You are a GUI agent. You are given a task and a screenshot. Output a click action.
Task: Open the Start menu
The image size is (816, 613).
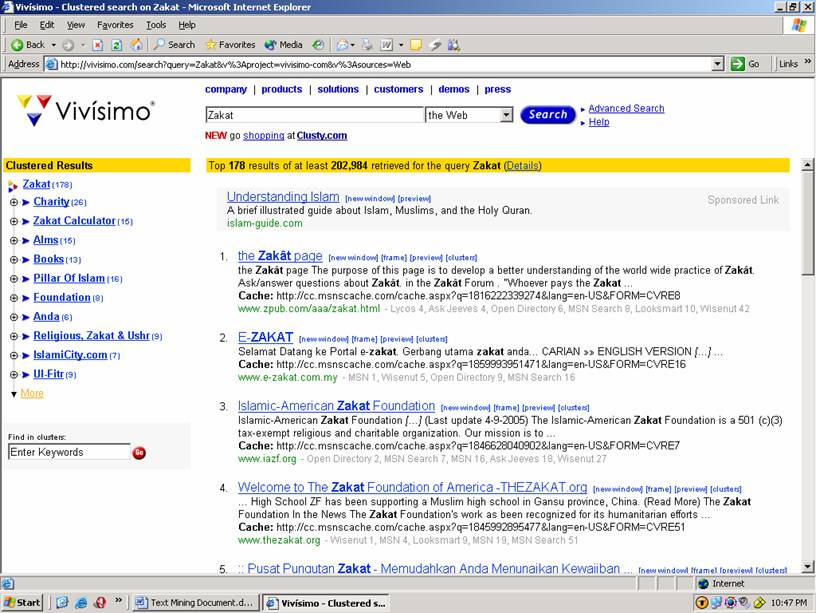point(22,603)
